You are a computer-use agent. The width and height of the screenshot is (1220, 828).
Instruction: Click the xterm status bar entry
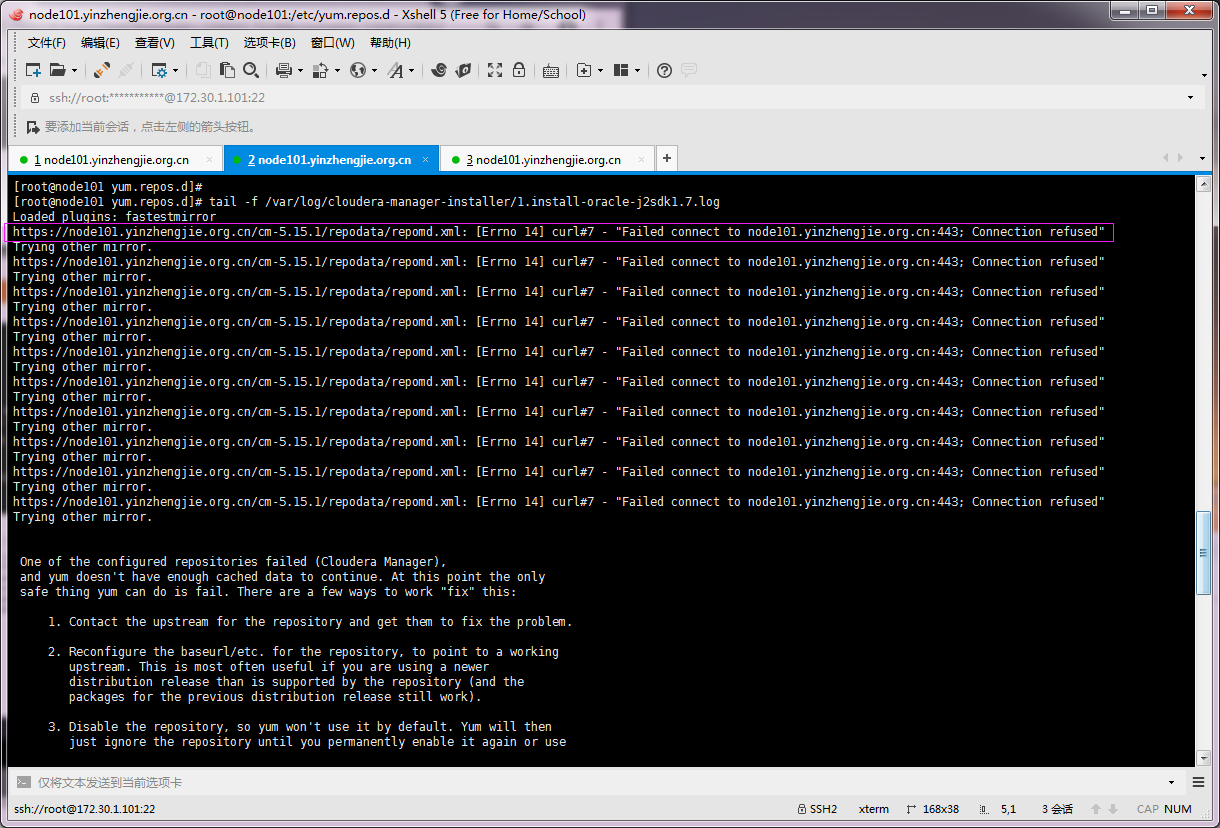873,809
